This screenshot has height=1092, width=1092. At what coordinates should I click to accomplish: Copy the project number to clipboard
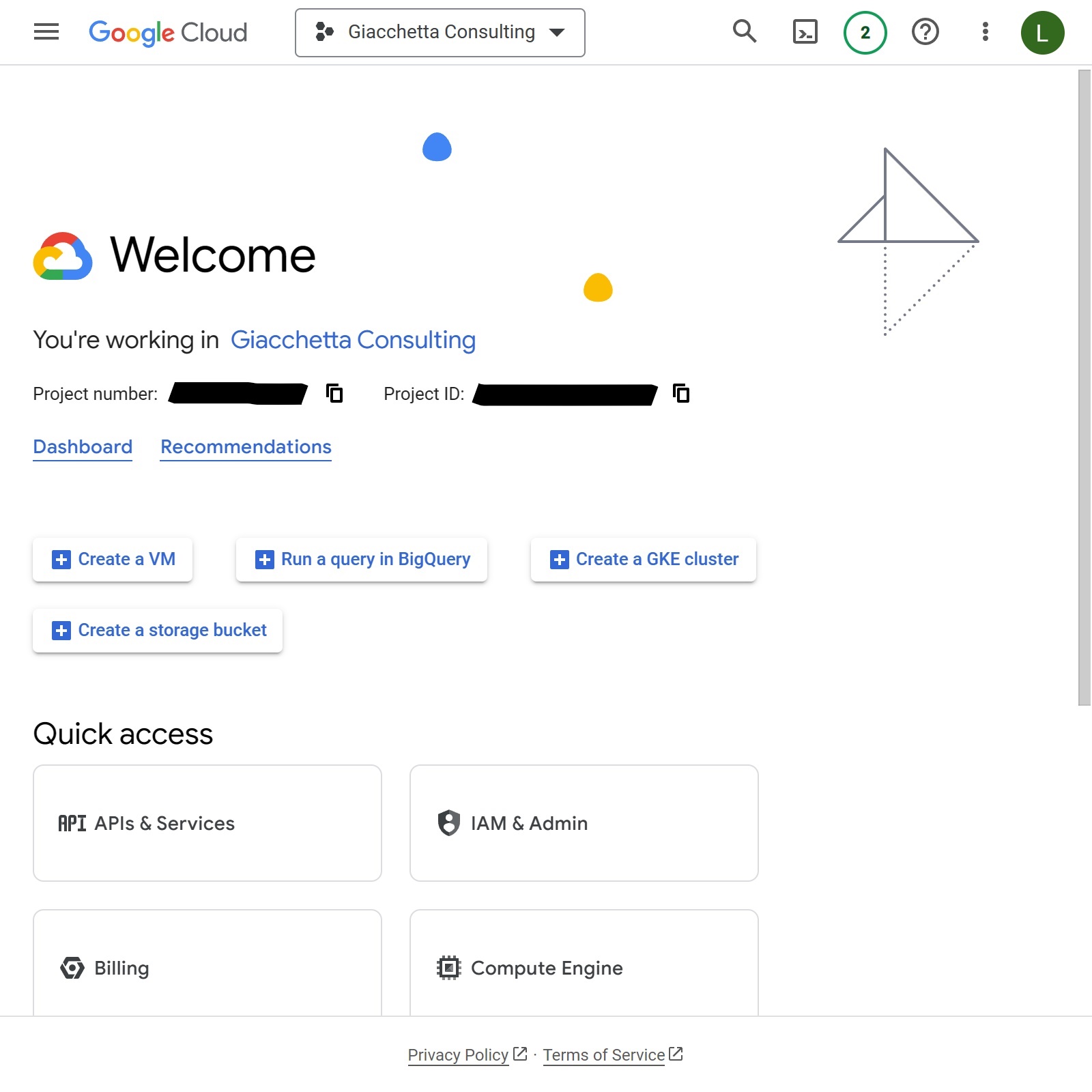click(x=334, y=394)
